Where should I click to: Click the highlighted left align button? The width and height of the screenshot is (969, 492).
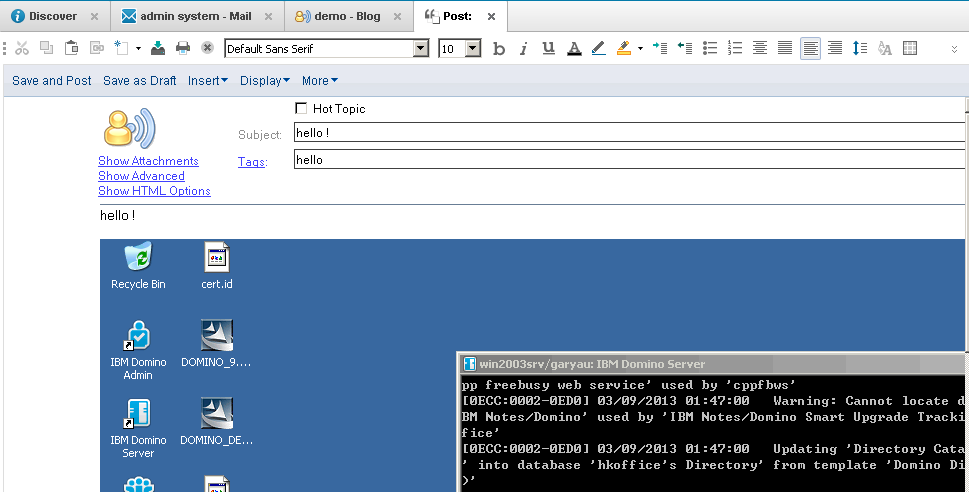tap(810, 48)
